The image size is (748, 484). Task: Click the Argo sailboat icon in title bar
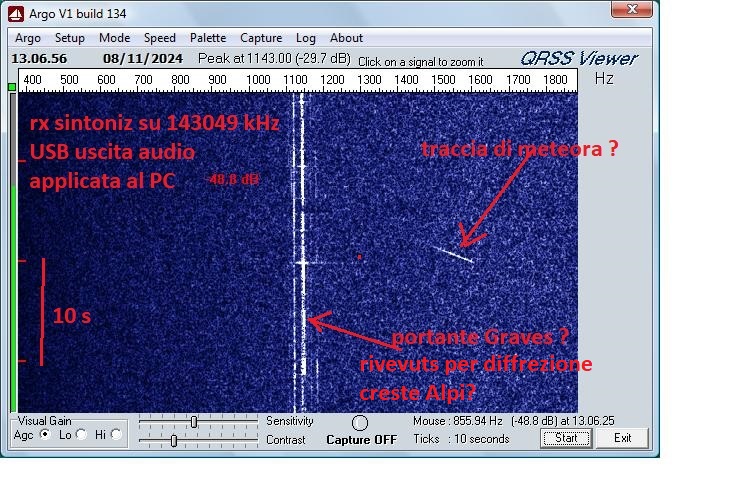(x=15, y=13)
